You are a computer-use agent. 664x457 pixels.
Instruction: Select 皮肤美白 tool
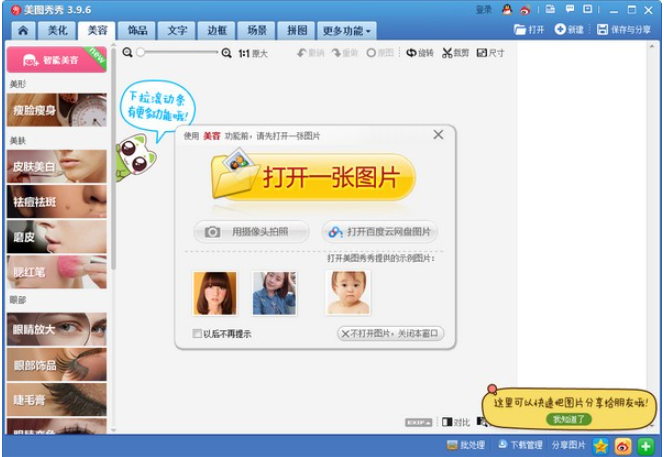point(57,166)
